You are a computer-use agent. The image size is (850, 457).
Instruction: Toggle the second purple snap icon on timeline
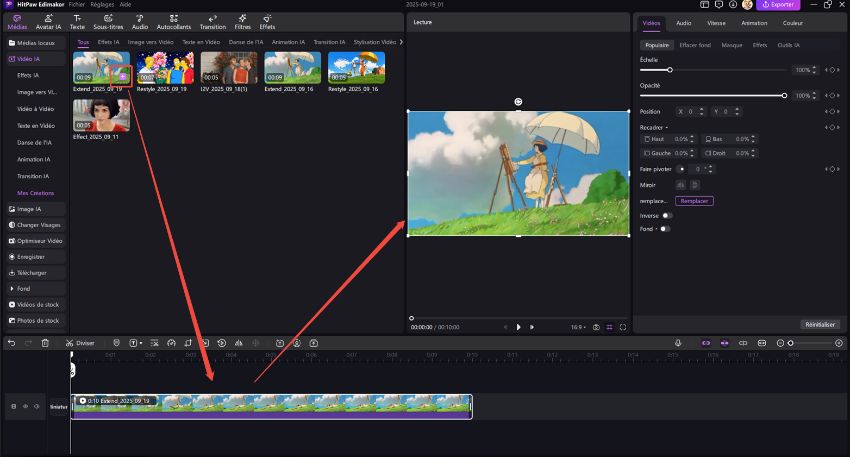(724, 343)
